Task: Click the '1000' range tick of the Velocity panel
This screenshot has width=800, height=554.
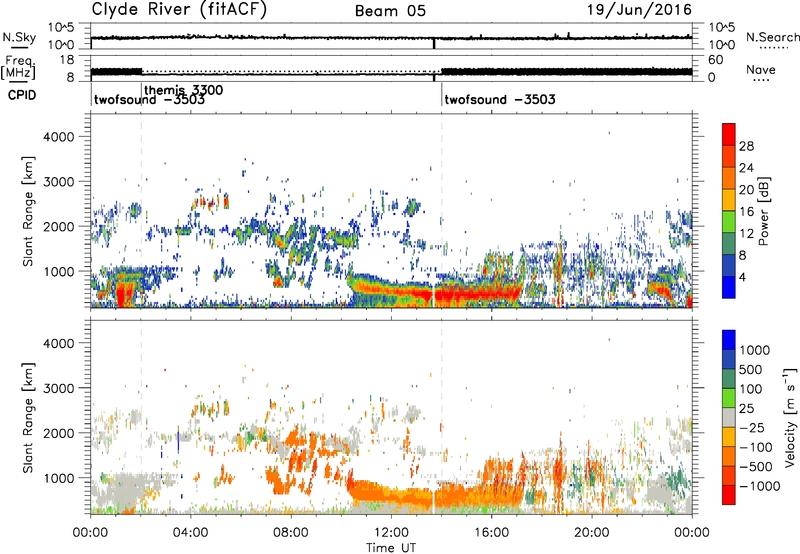Action: 59,478
